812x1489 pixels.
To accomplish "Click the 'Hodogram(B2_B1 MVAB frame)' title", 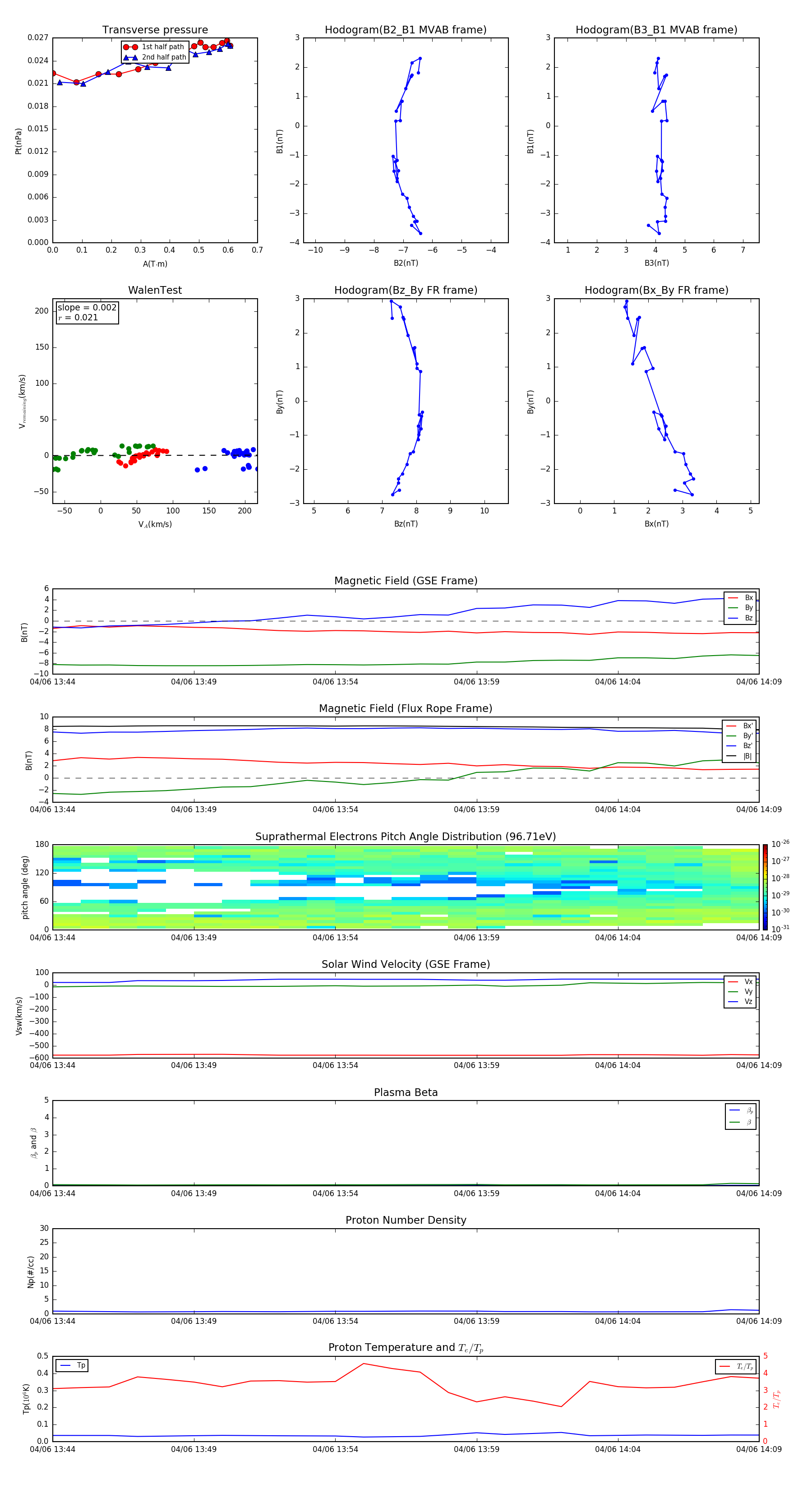I will click(x=406, y=30).
